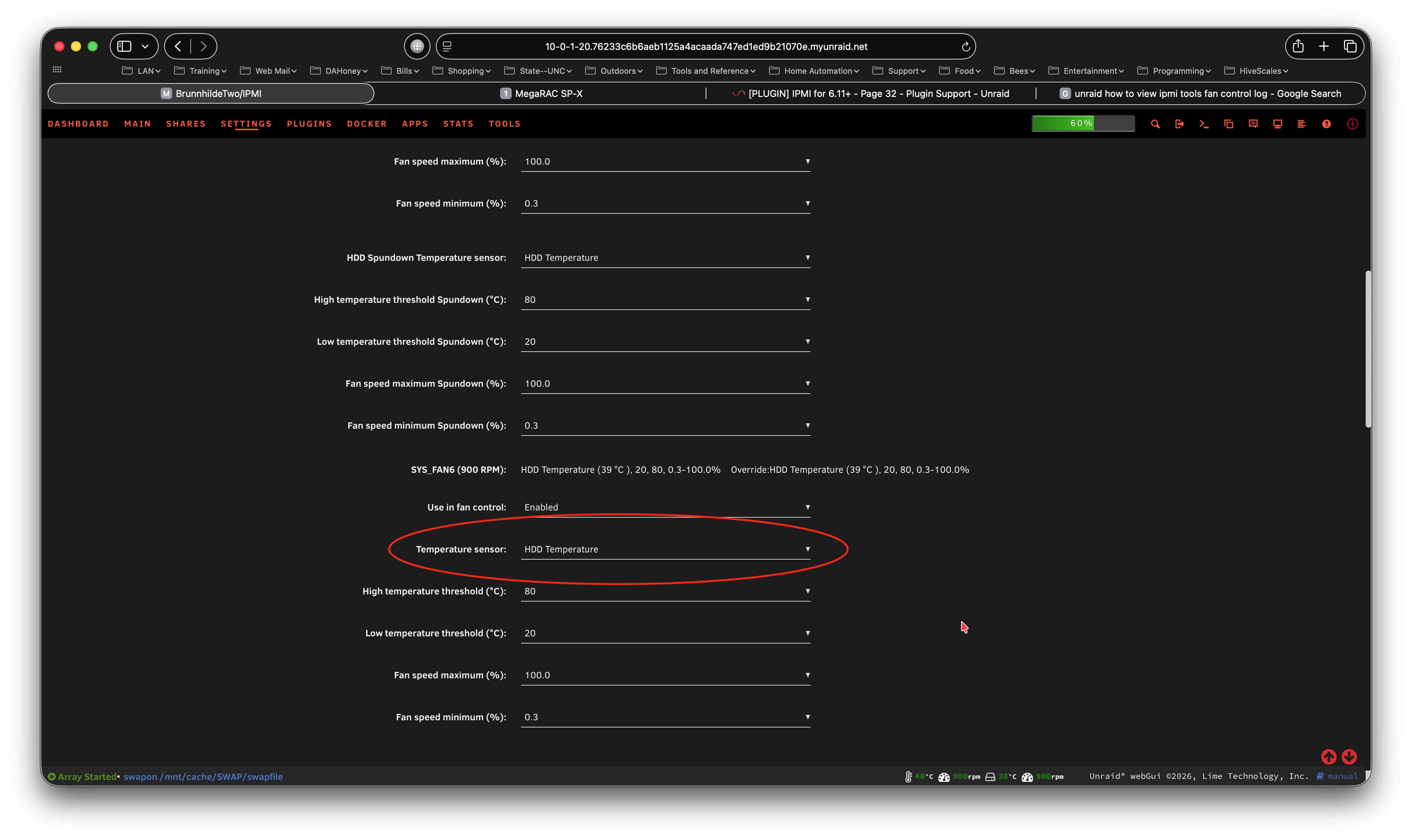Expand Safari sidebar options chevron
The height and width of the screenshot is (840, 1412).
tap(145, 46)
